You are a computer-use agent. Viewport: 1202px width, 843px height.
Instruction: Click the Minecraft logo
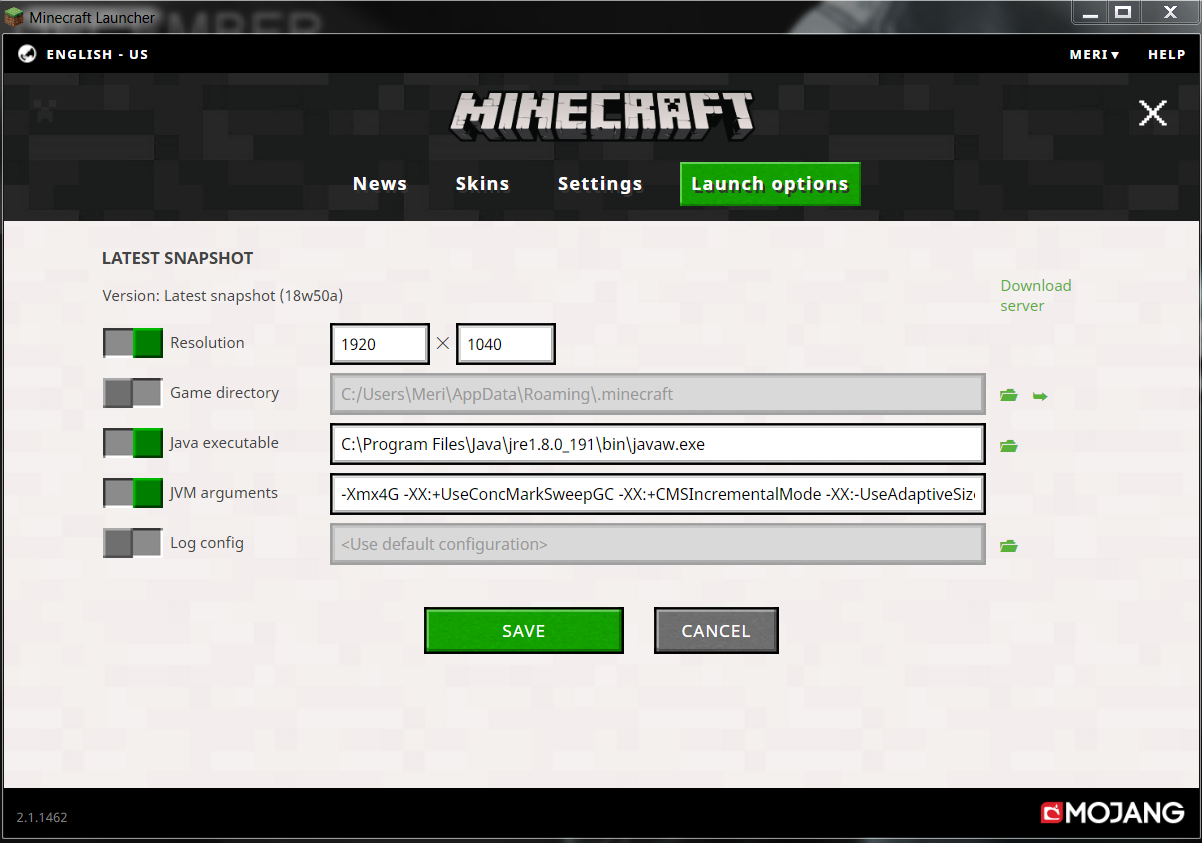601,115
